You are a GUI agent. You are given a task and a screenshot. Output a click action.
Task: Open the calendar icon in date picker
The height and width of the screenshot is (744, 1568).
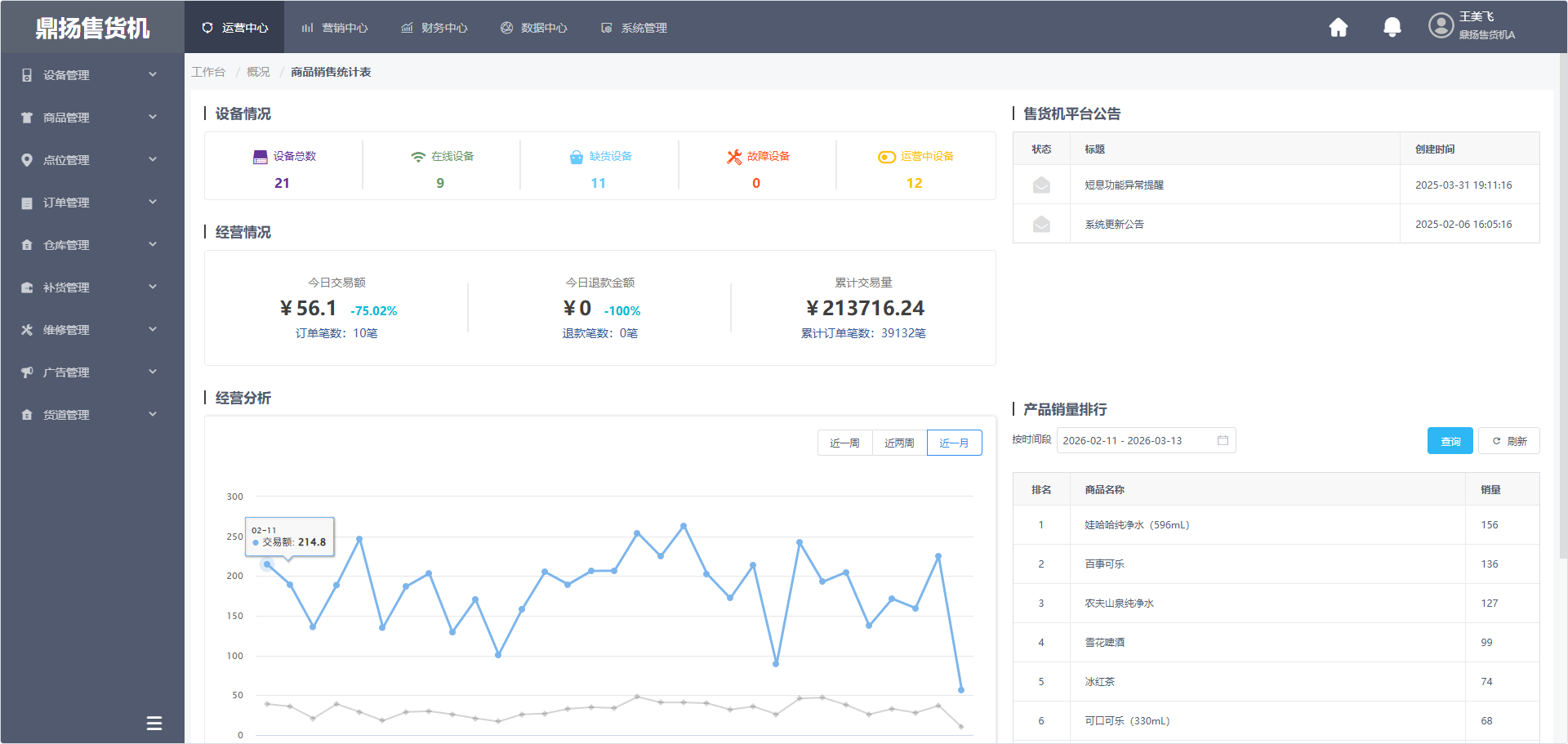pos(1223,440)
